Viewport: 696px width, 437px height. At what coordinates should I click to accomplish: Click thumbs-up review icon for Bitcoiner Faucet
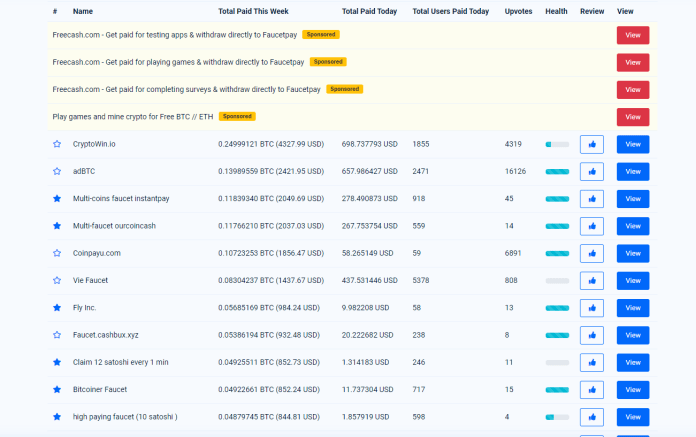(591, 389)
